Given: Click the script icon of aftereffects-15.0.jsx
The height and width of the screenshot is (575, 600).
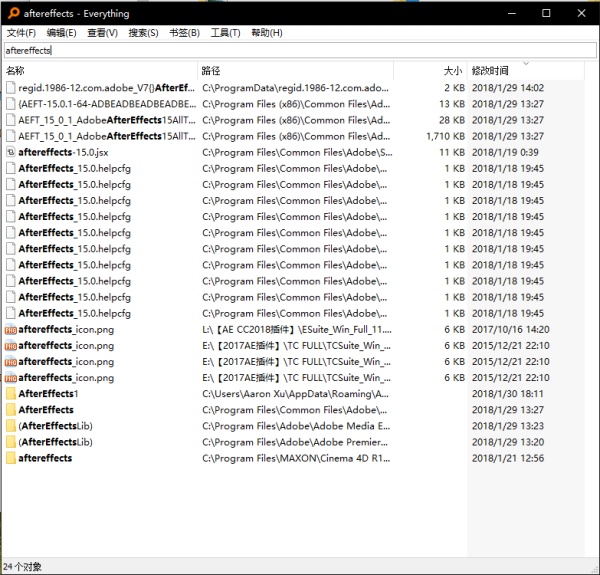Looking at the screenshot, I should 11,152.
